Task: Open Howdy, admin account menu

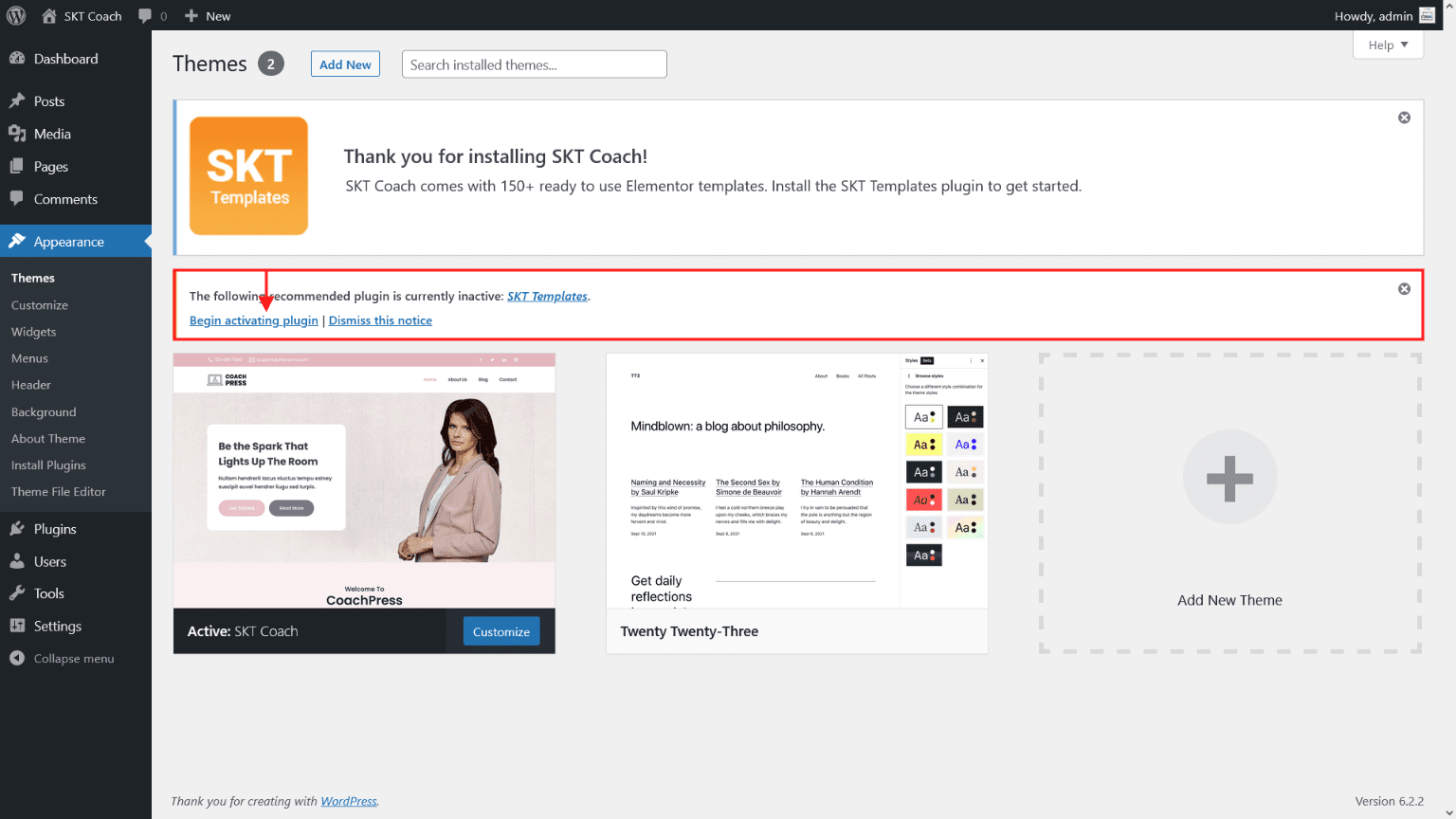Action: pyautogui.click(x=1384, y=15)
